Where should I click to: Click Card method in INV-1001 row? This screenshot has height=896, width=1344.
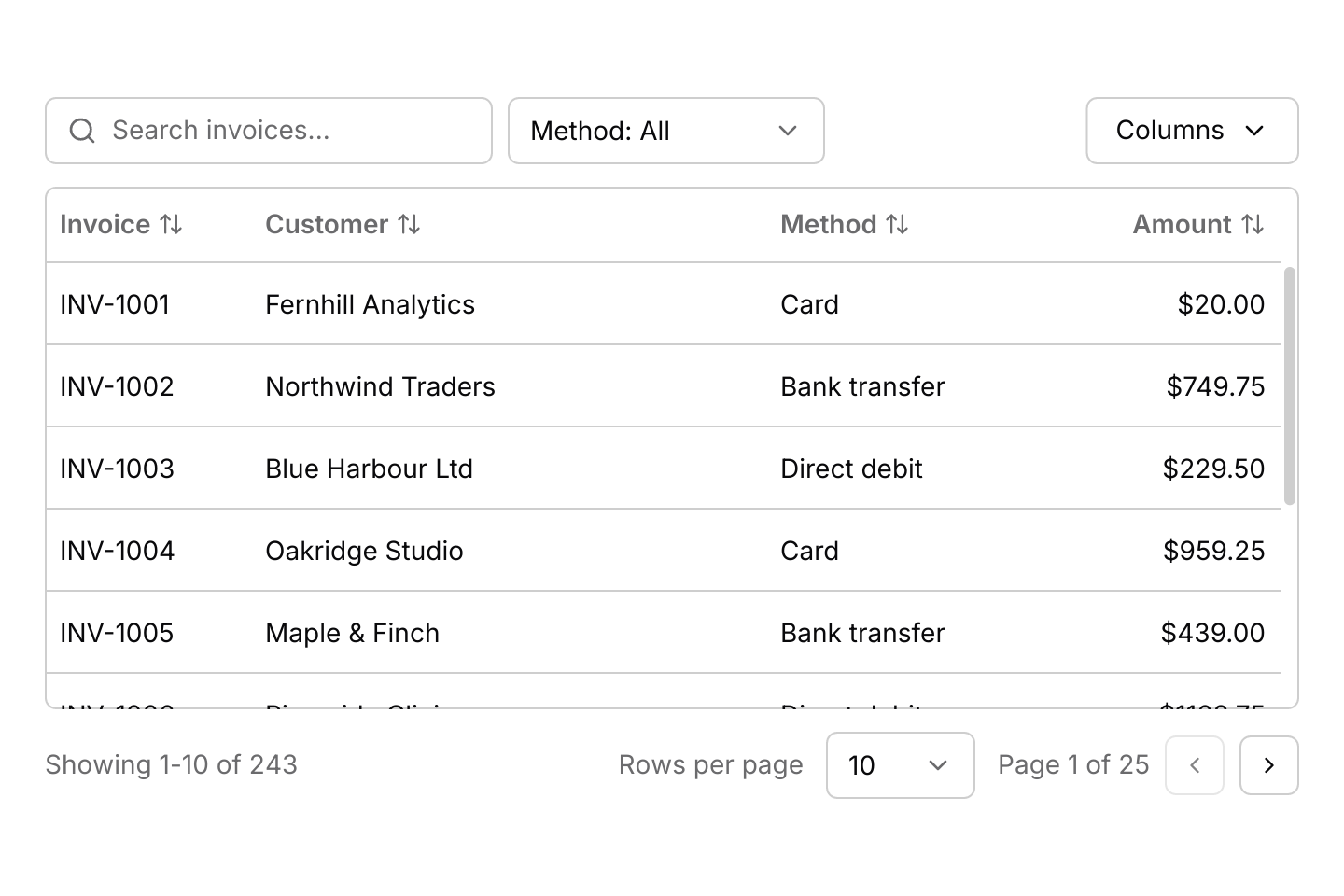click(809, 304)
